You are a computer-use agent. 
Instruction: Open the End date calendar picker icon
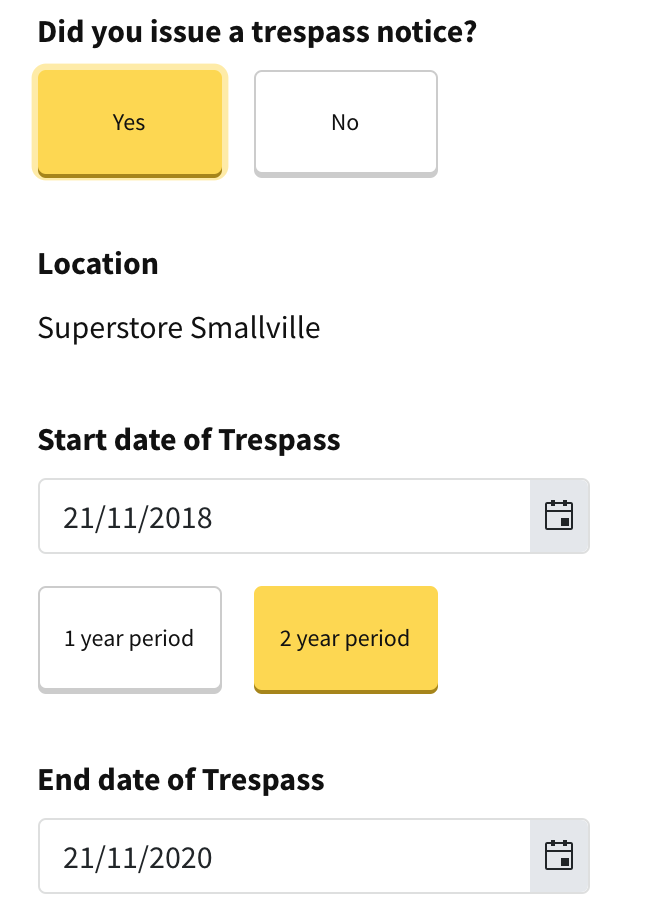pos(559,856)
